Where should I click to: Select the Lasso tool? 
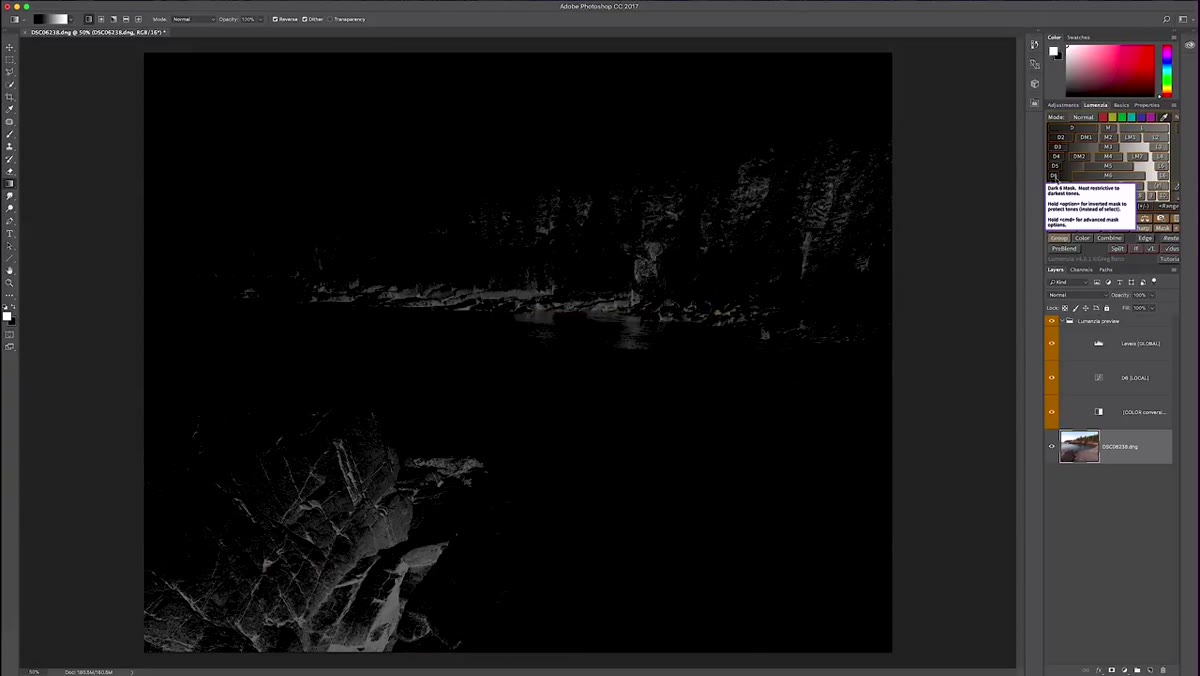(10, 72)
